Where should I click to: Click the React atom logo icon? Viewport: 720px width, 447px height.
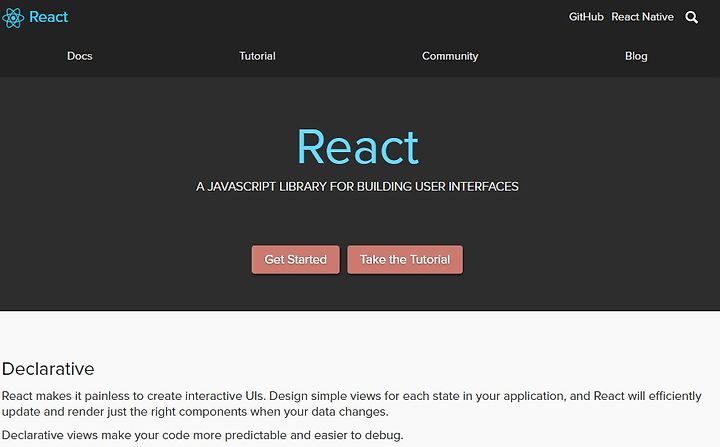[x=13, y=17]
